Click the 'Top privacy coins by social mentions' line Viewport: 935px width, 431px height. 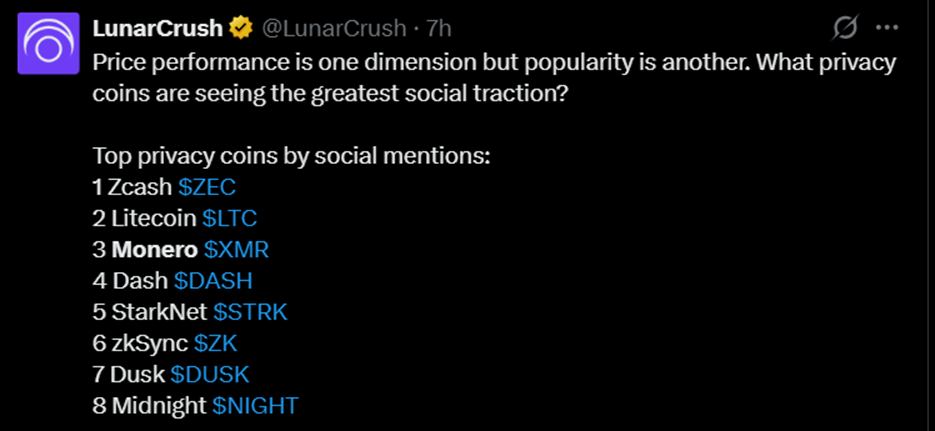[291, 156]
